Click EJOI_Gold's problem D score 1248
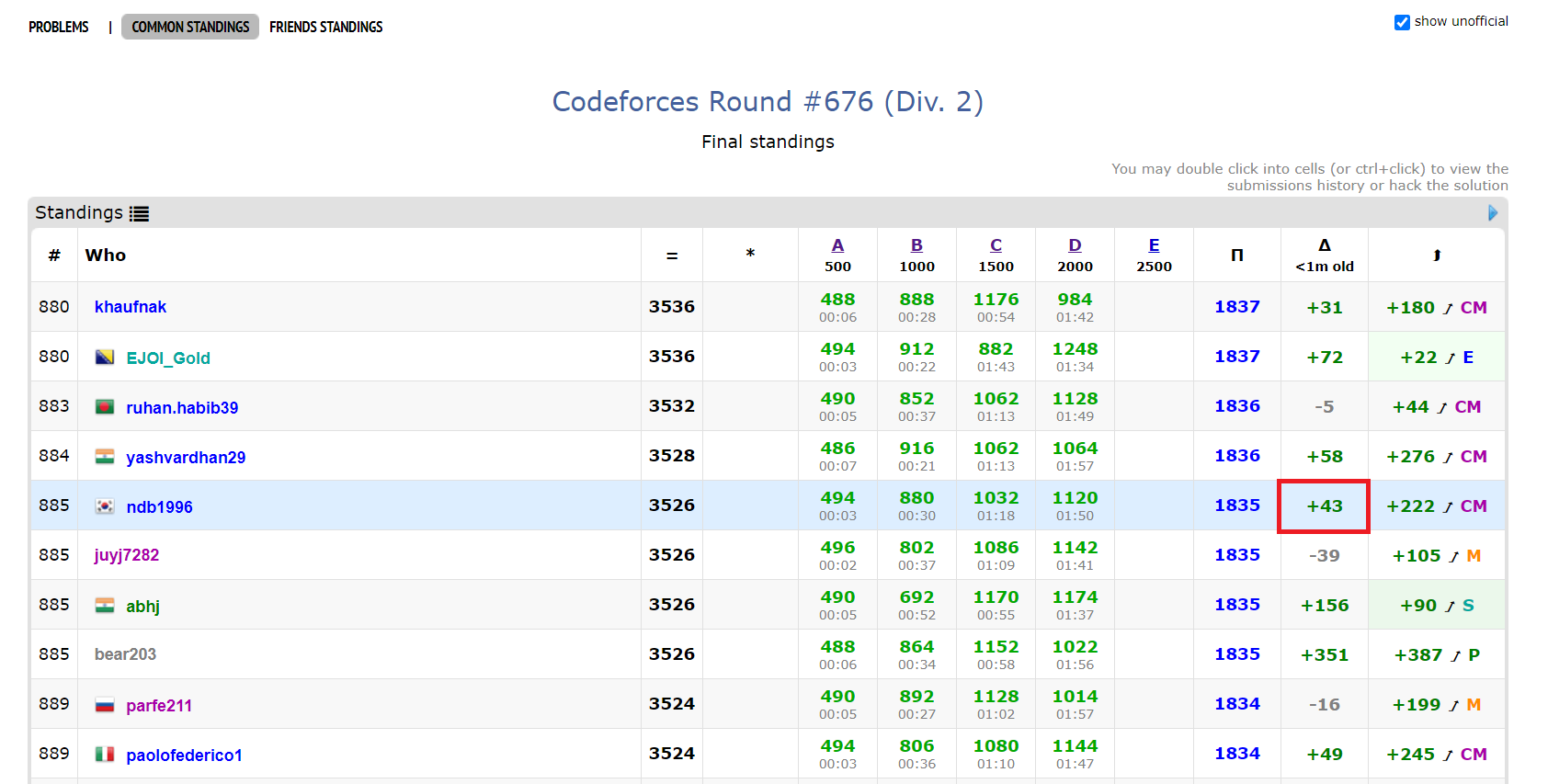 (1075, 349)
